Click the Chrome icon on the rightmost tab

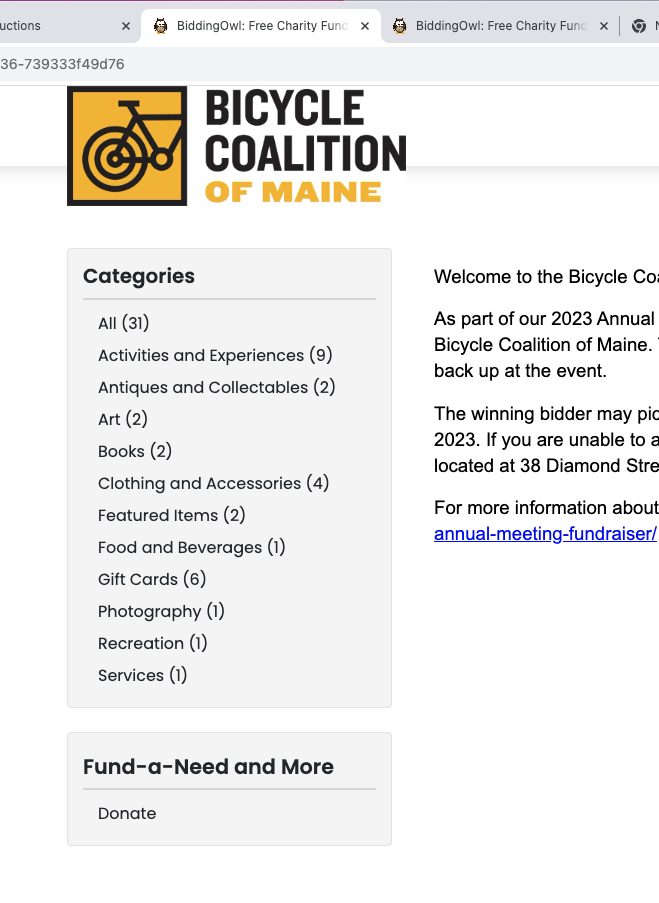tap(638, 26)
